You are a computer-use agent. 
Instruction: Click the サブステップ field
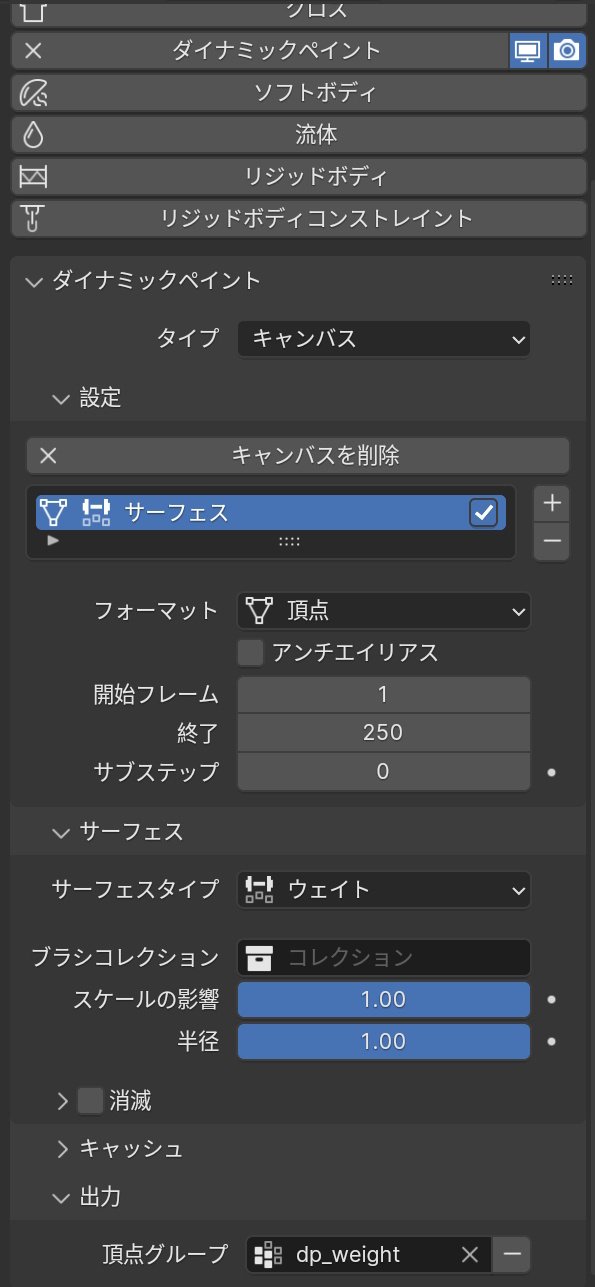tap(383, 771)
